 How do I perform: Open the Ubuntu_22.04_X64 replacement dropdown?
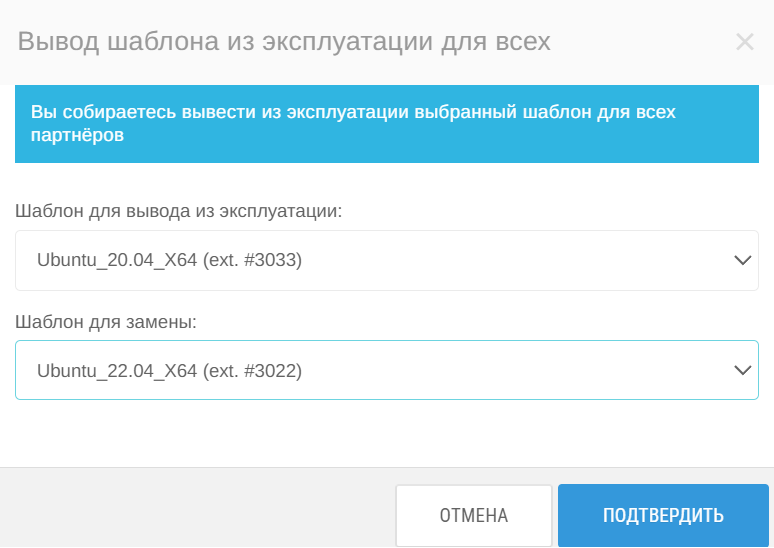387,370
